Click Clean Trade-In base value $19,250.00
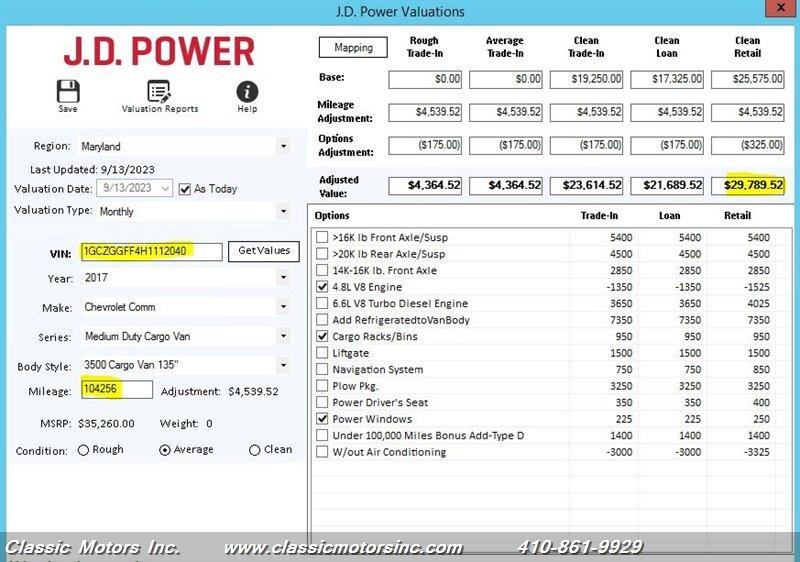 [587, 80]
